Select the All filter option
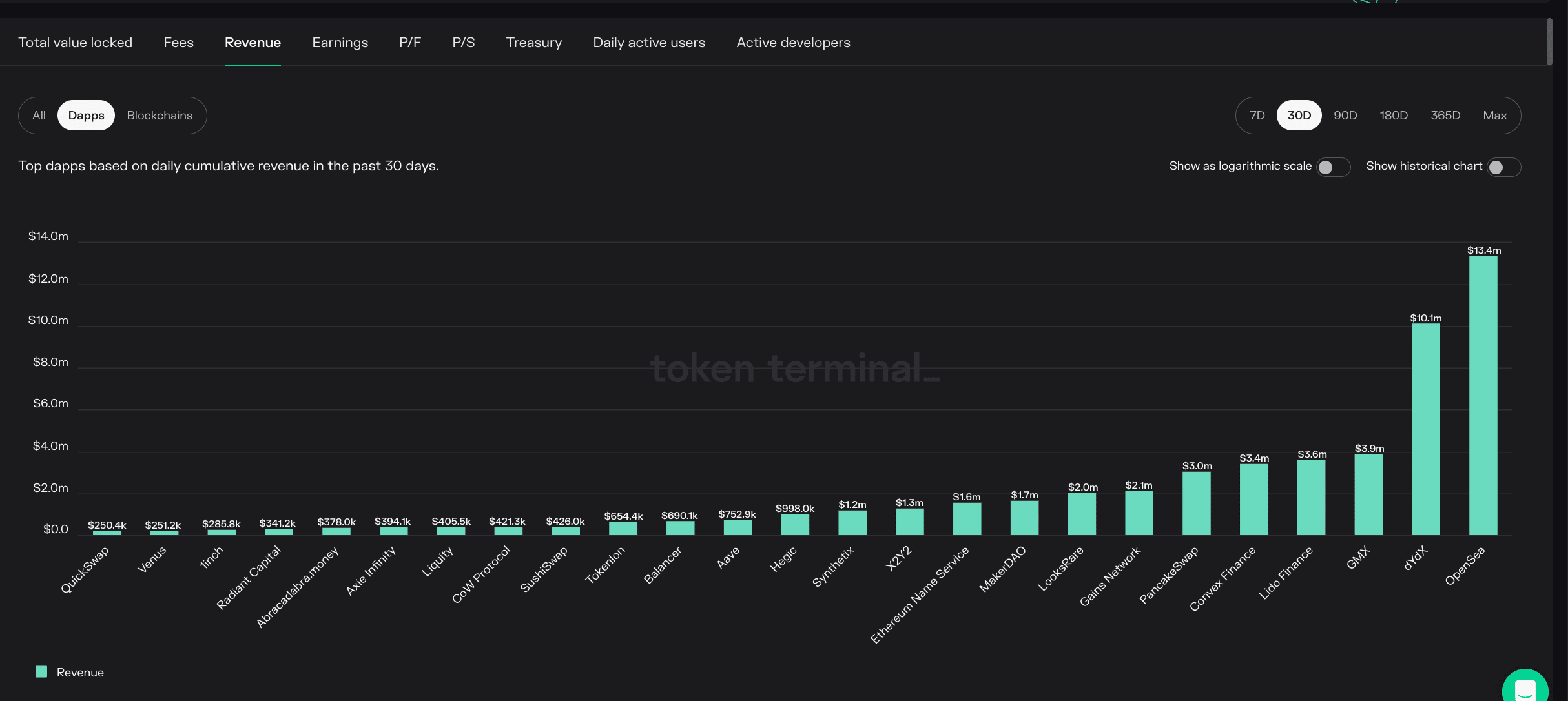 pyautogui.click(x=39, y=116)
